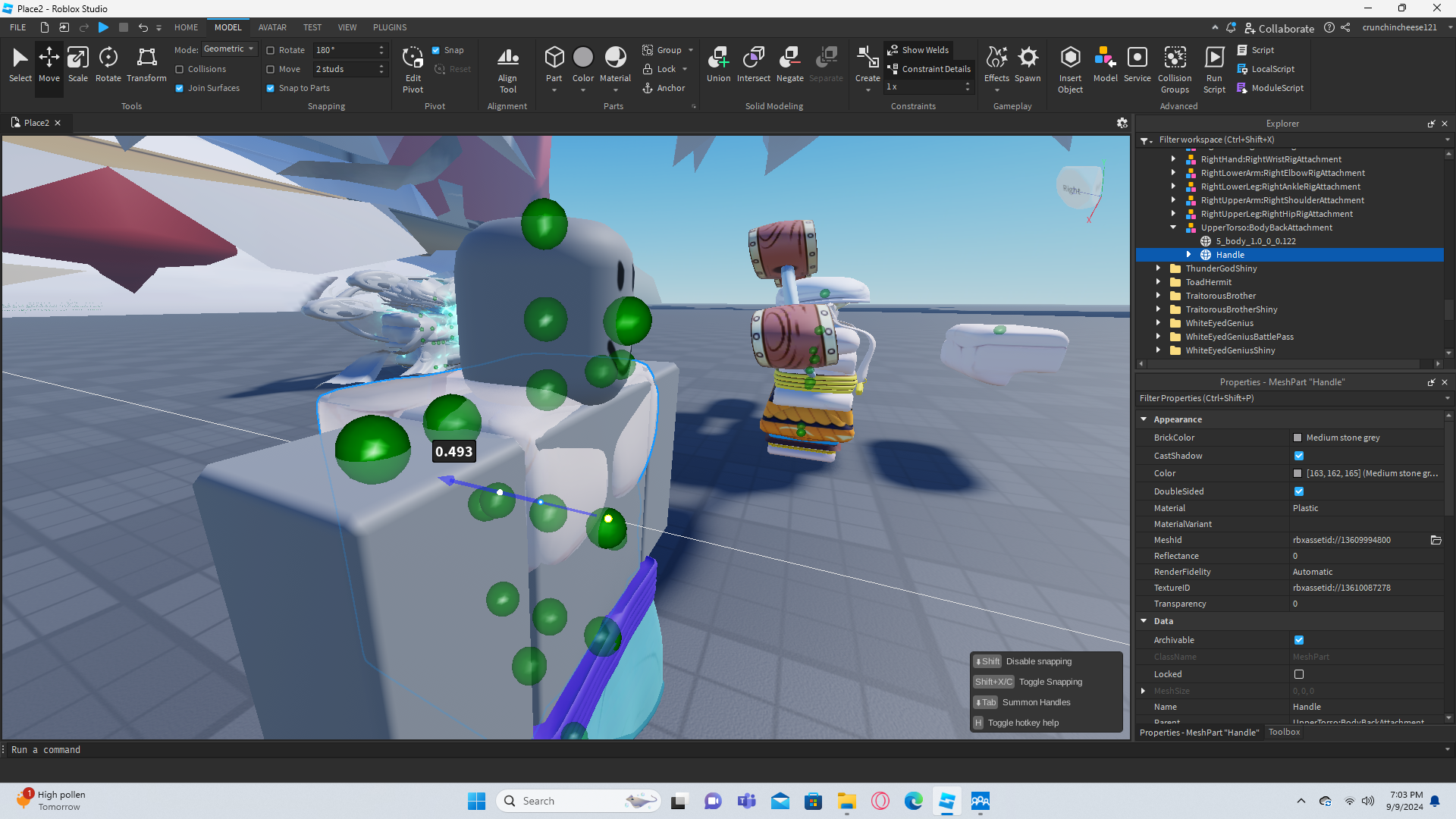The image size is (1456, 819).
Task: Collapse the Appearance properties section
Action: [x=1144, y=419]
